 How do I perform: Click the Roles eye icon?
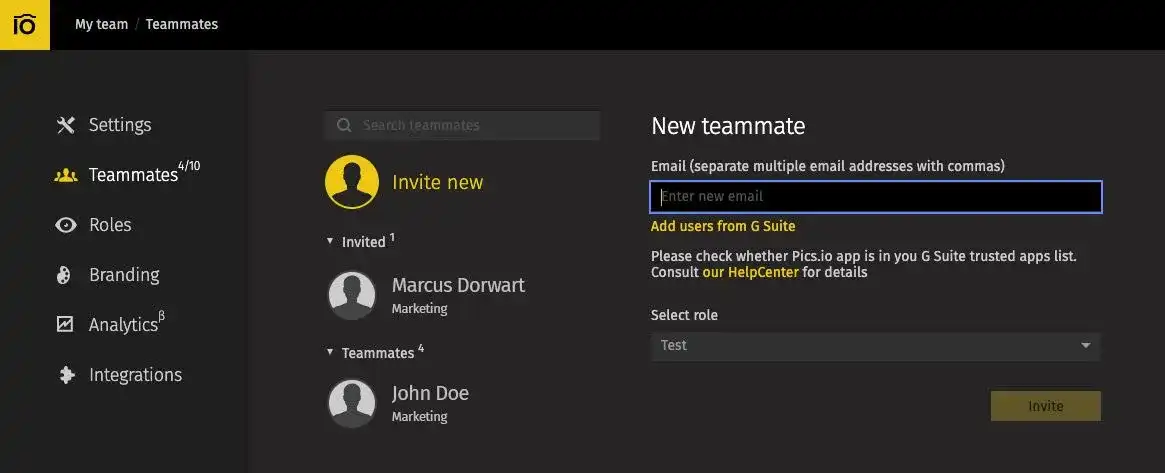[x=65, y=225]
